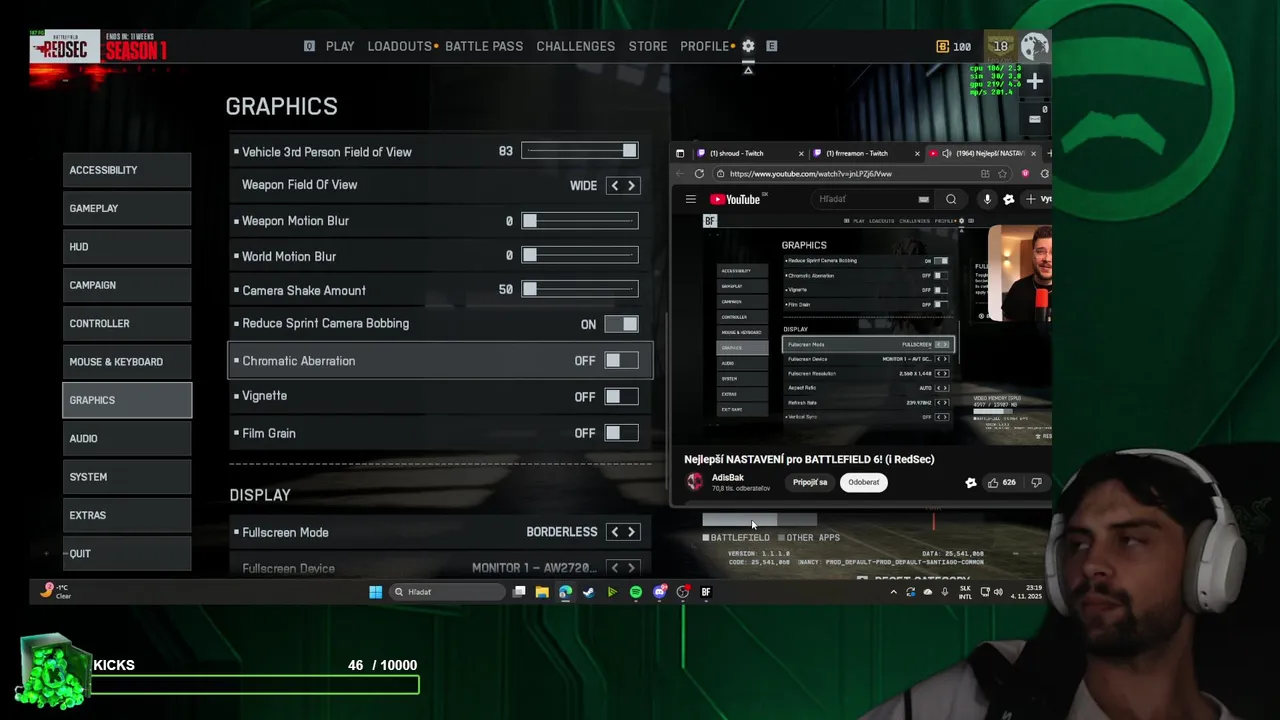Open the CHALLENGES menu

pos(576,46)
